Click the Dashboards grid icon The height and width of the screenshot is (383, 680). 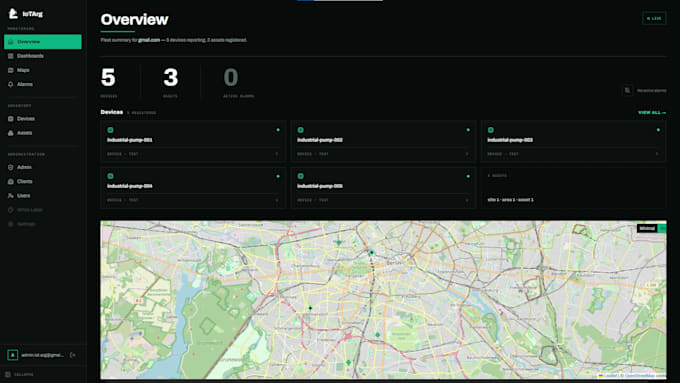point(10,56)
